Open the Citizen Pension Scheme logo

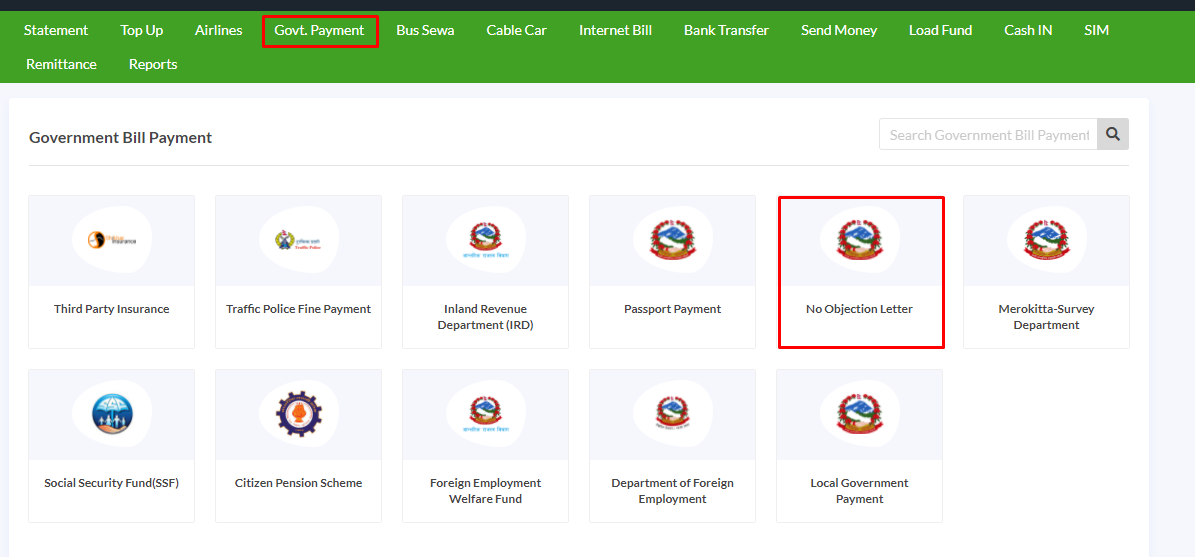tap(298, 414)
